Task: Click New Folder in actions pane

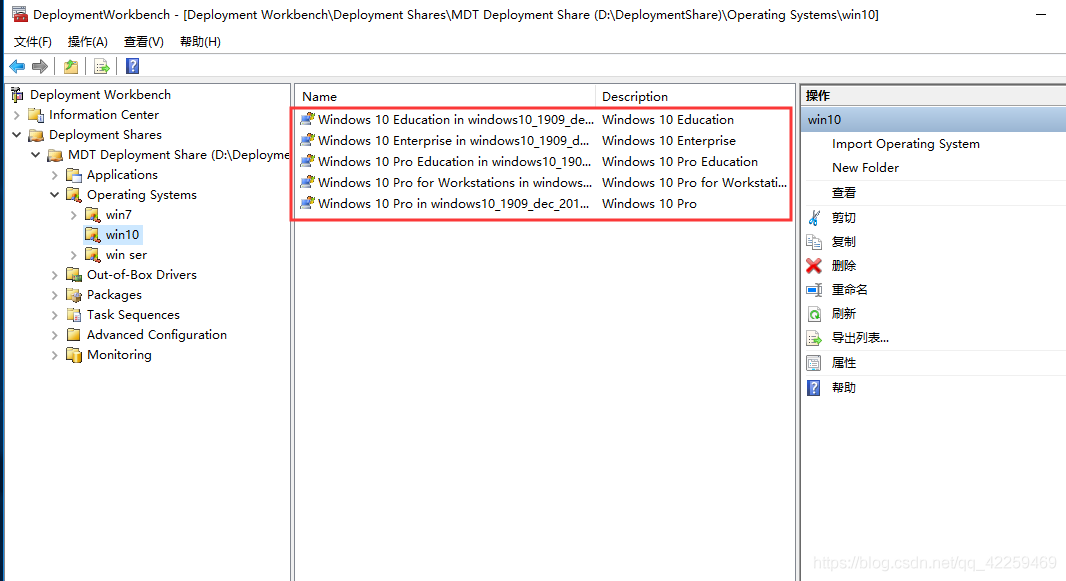Action: pyautogui.click(x=865, y=168)
